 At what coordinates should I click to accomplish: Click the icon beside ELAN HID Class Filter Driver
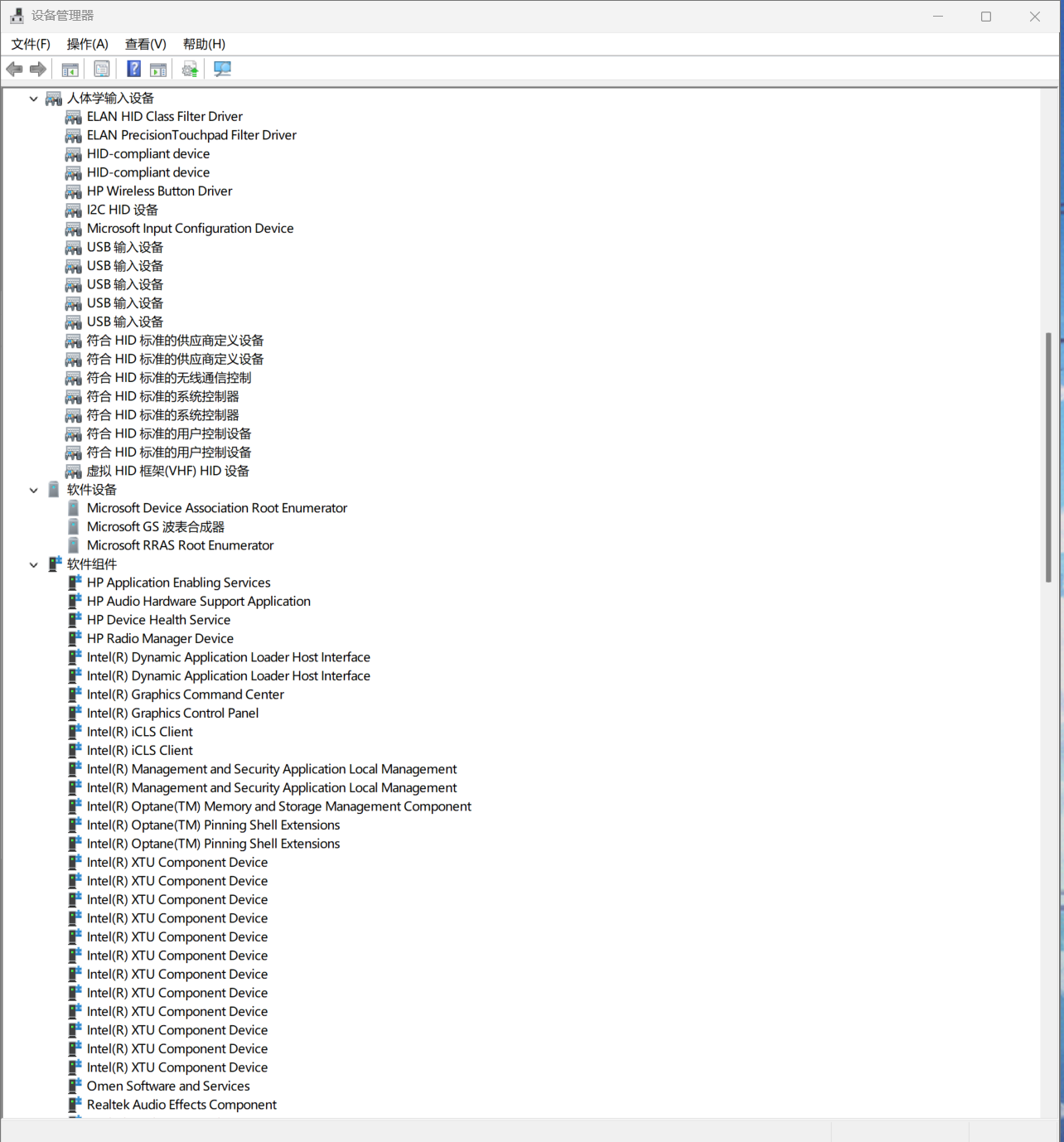74,117
